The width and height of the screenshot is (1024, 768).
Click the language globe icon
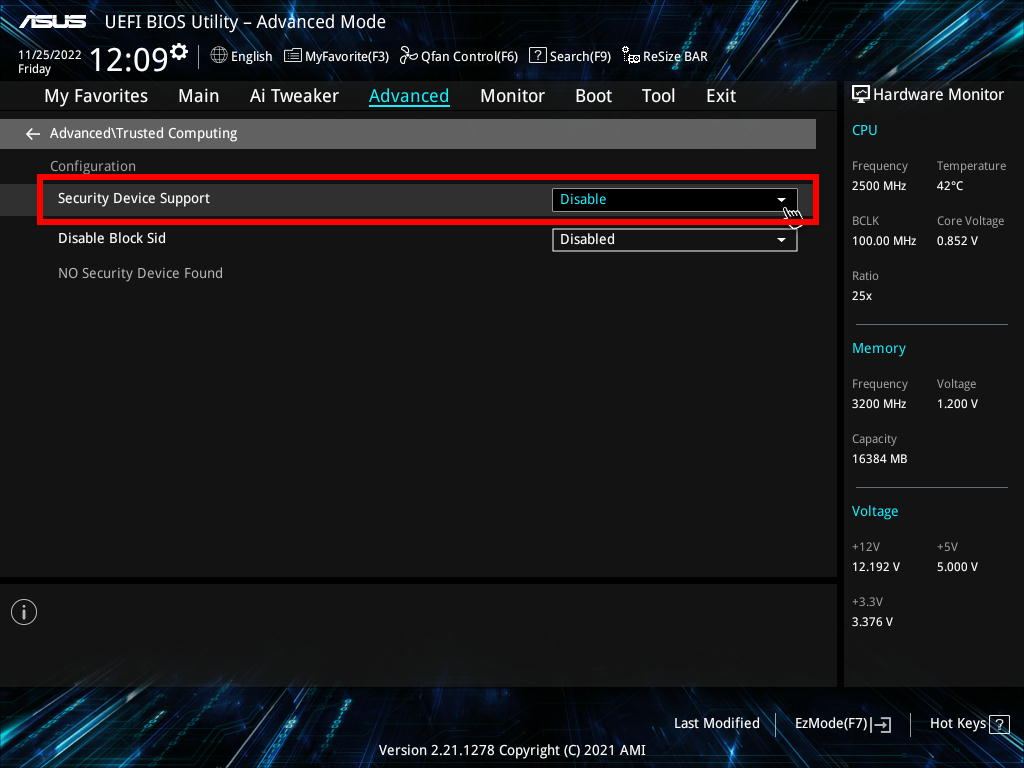[x=219, y=56]
